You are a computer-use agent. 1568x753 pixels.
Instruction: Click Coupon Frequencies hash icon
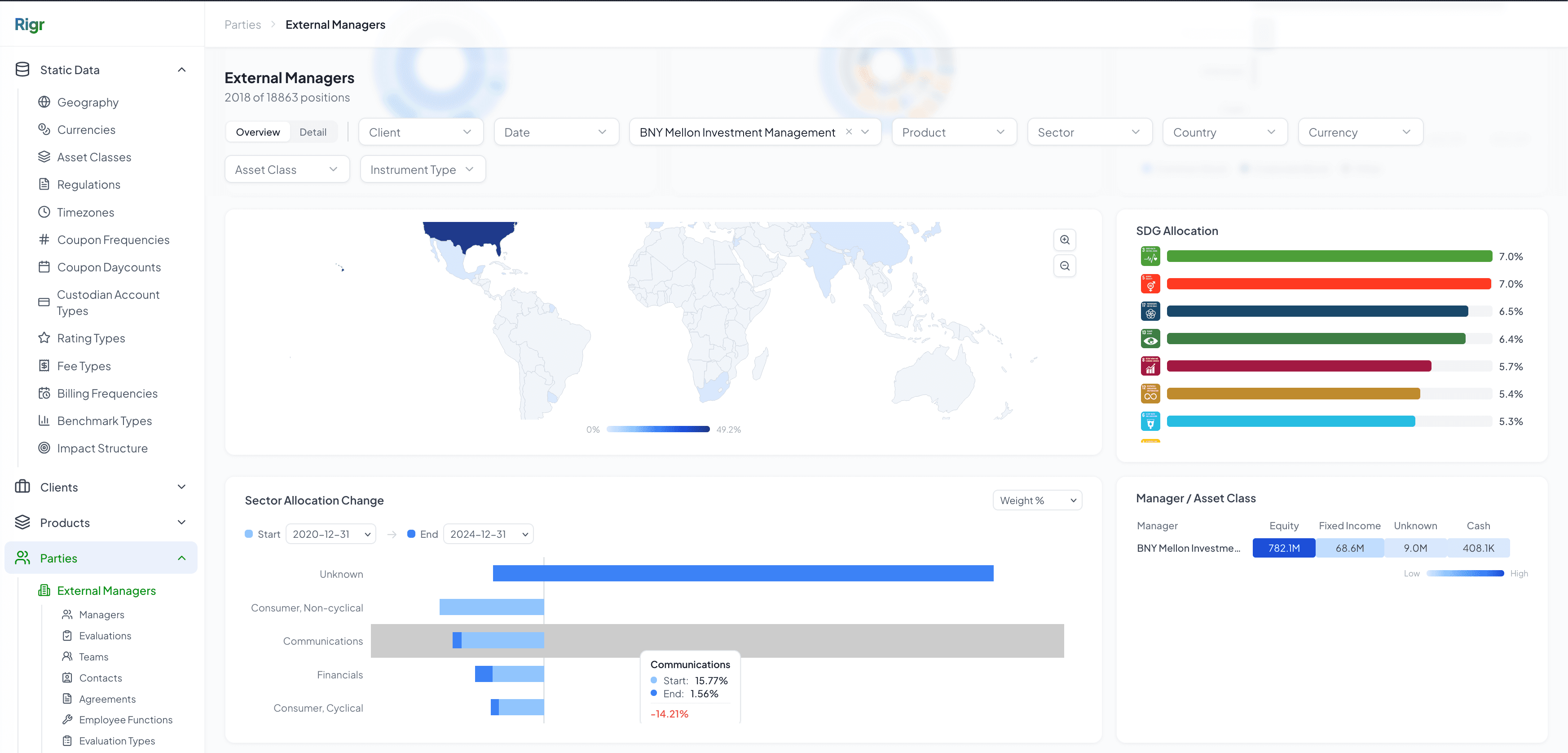[x=44, y=239]
